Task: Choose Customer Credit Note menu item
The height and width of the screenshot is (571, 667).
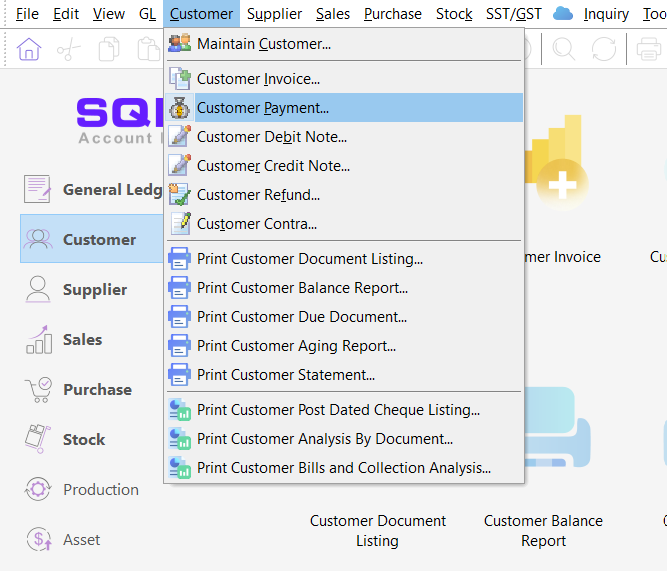Action: point(273,166)
